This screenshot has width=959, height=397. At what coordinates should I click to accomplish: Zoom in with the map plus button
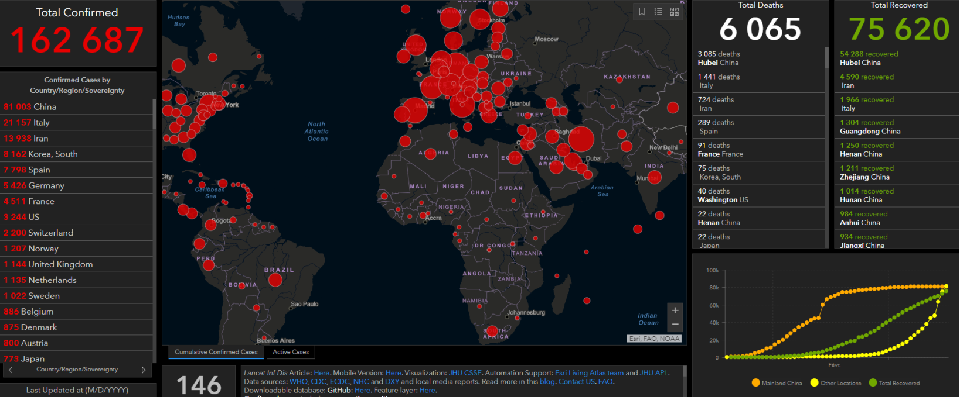click(675, 310)
